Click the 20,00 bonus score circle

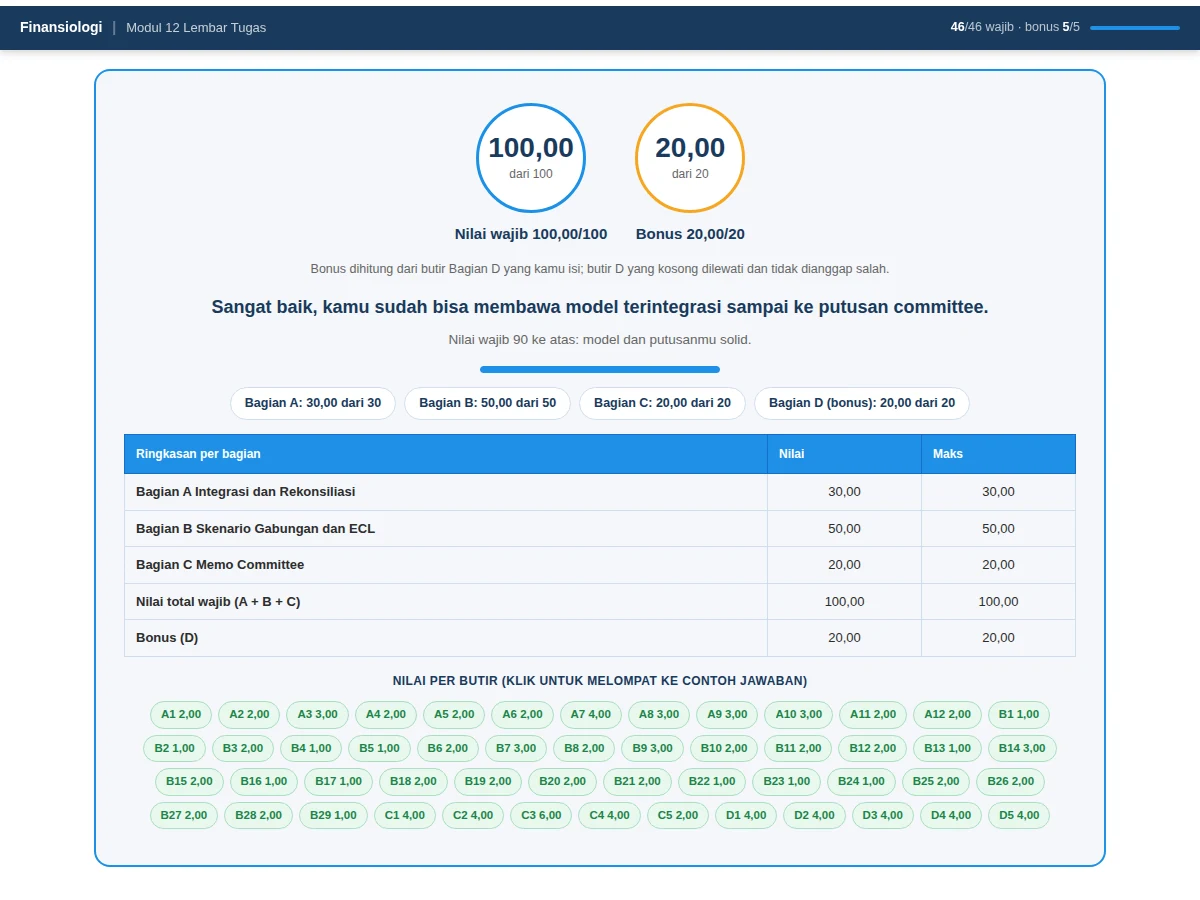point(690,158)
